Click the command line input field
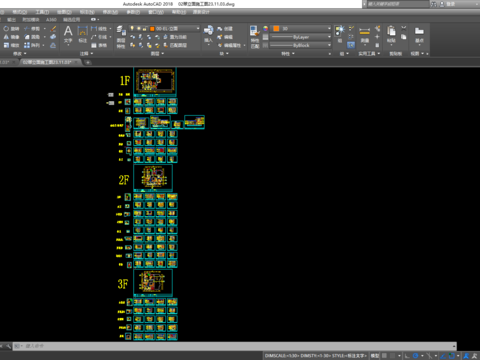 (x=234, y=346)
